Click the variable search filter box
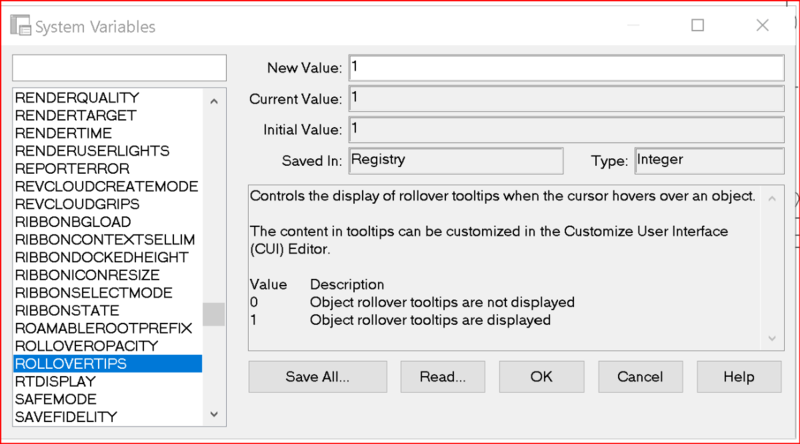Image resolution: width=800 pixels, height=444 pixels. 119,67
